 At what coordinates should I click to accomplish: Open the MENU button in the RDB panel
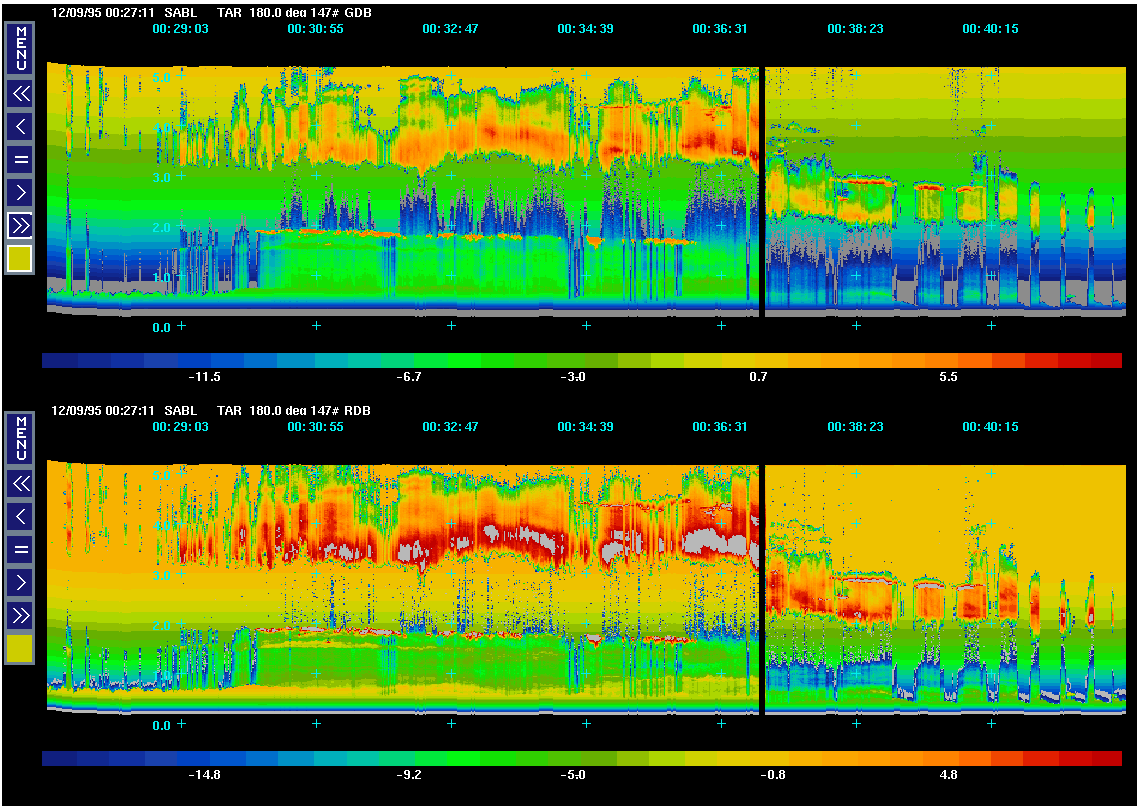click(20, 436)
